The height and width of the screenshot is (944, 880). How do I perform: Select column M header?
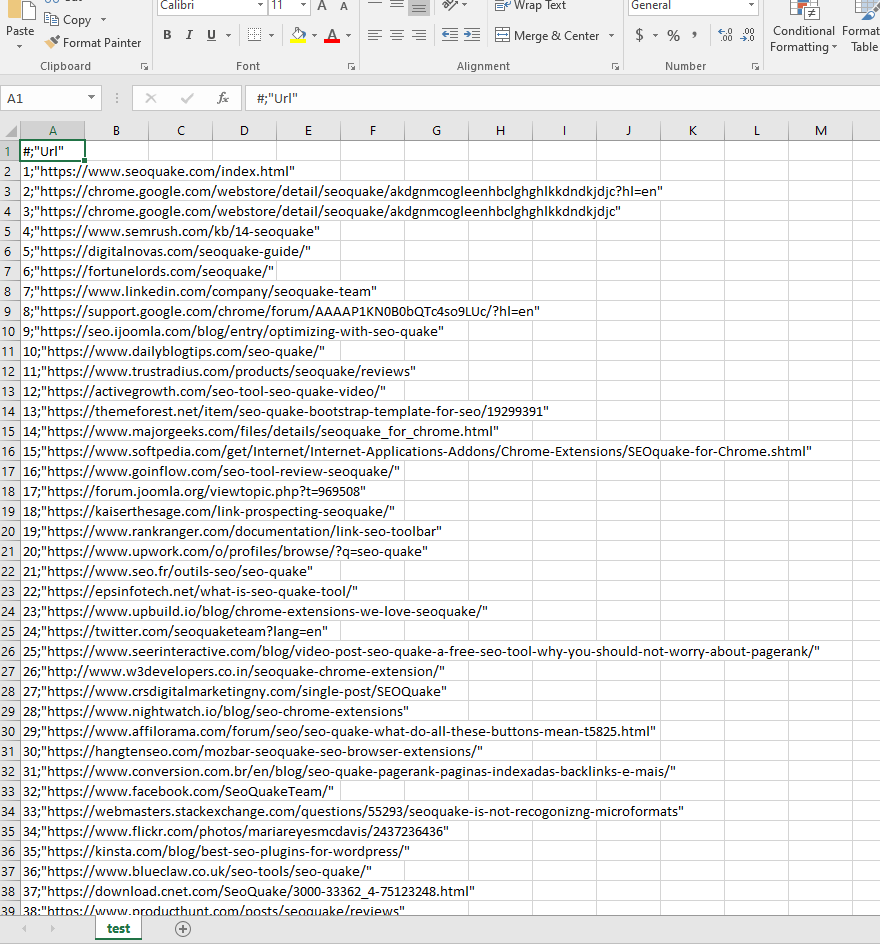(821, 131)
